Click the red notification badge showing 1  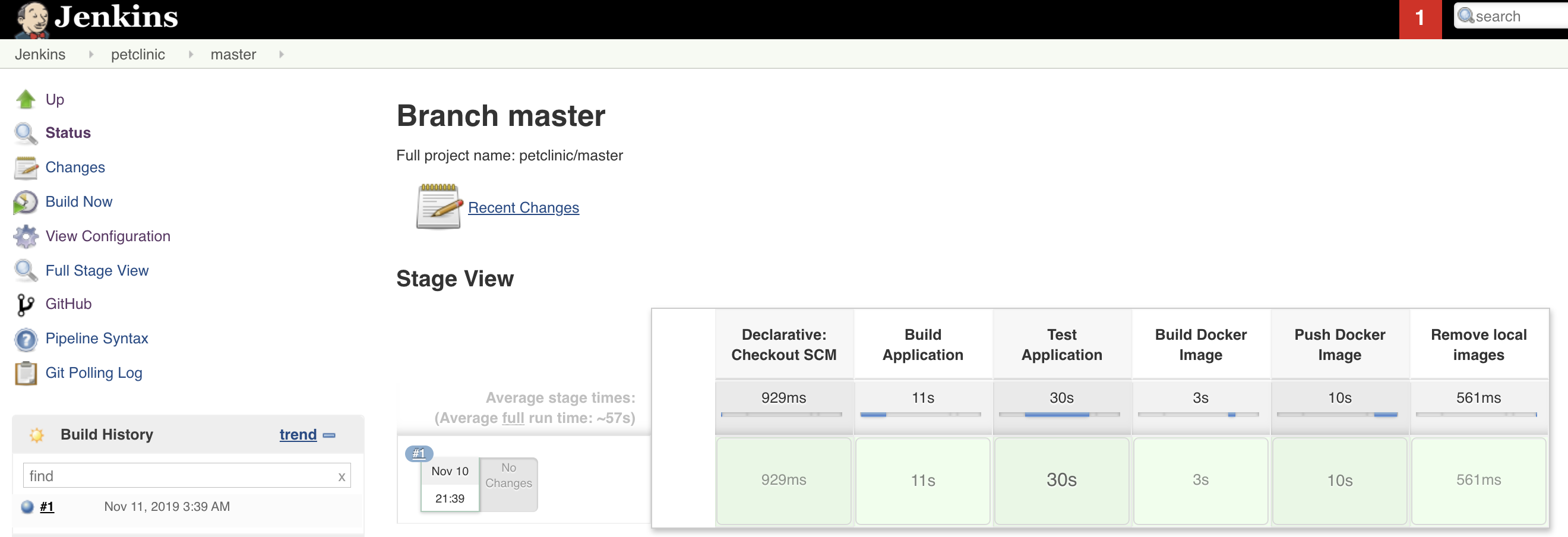tap(1420, 19)
